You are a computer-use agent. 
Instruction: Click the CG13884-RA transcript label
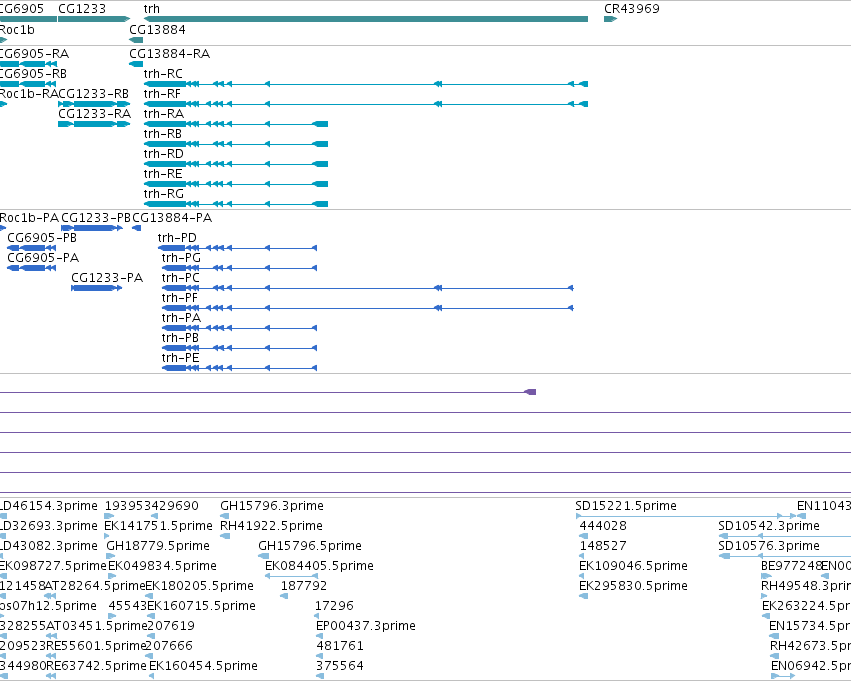pyautogui.click(x=169, y=53)
